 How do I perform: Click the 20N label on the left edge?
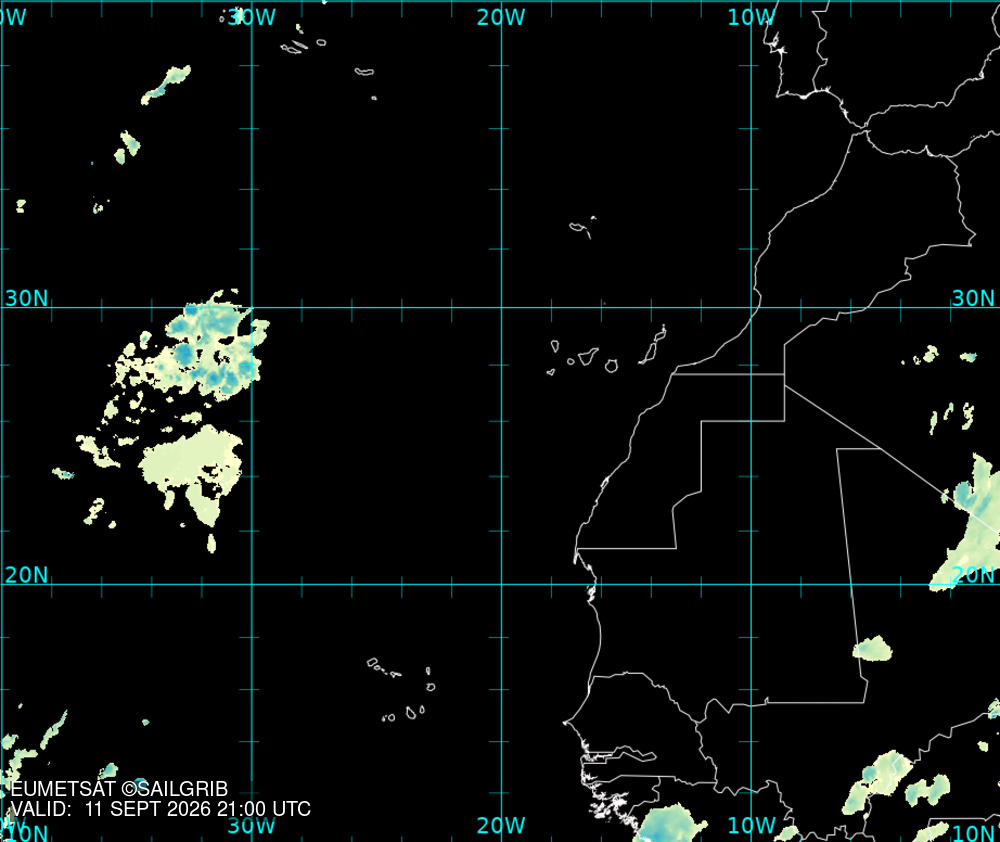(x=26, y=575)
